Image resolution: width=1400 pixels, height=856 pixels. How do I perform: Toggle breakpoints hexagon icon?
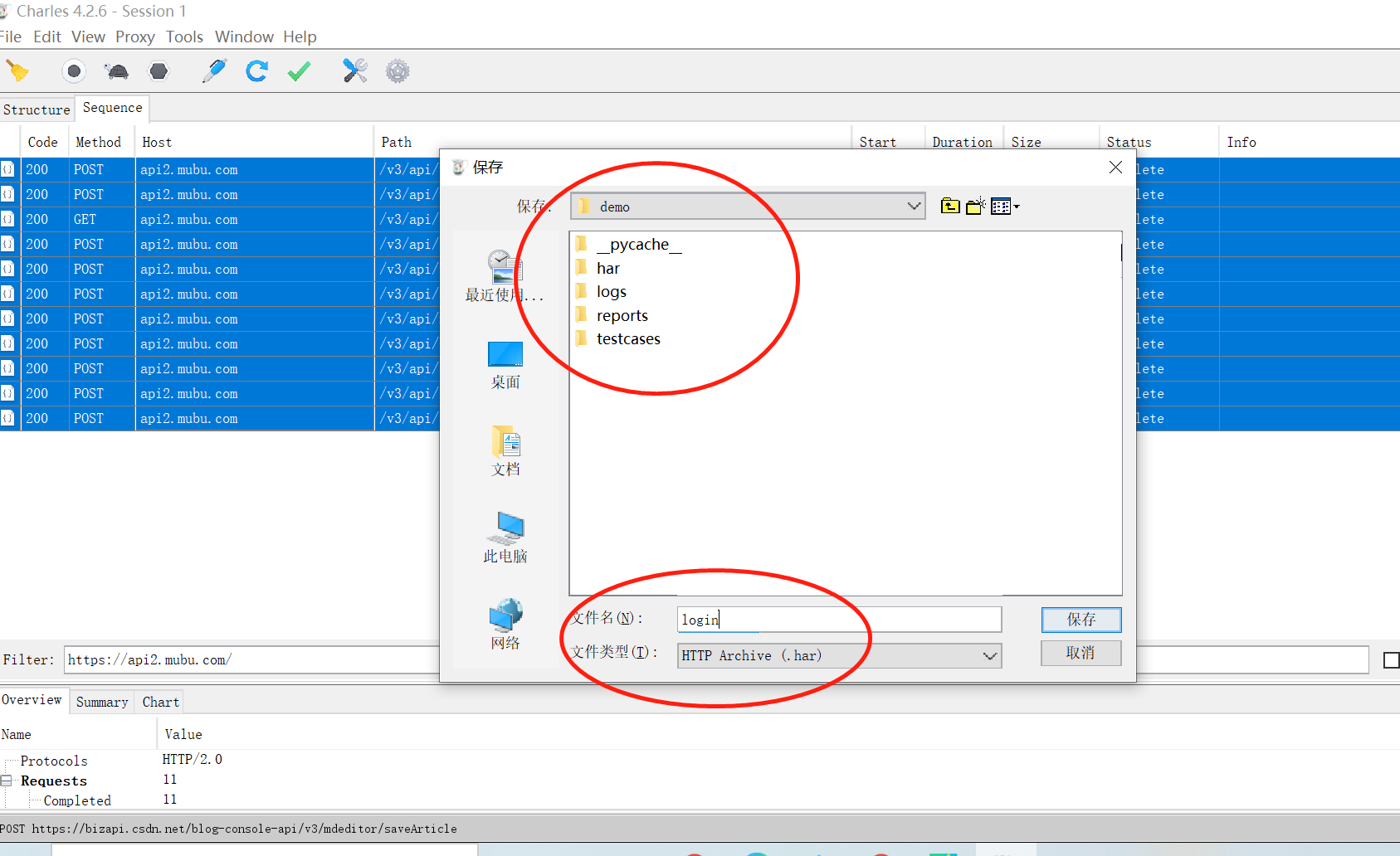[x=159, y=71]
